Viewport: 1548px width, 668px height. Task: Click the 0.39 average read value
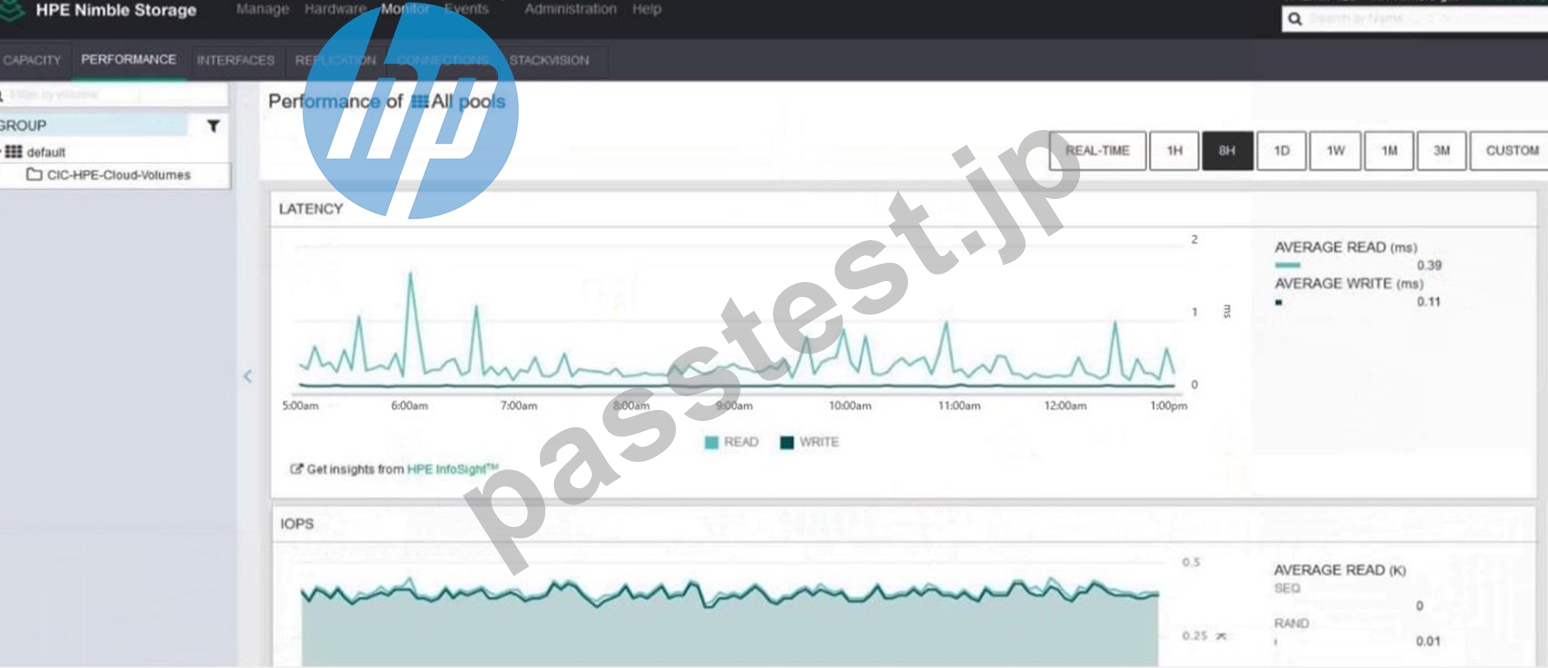click(x=1429, y=265)
